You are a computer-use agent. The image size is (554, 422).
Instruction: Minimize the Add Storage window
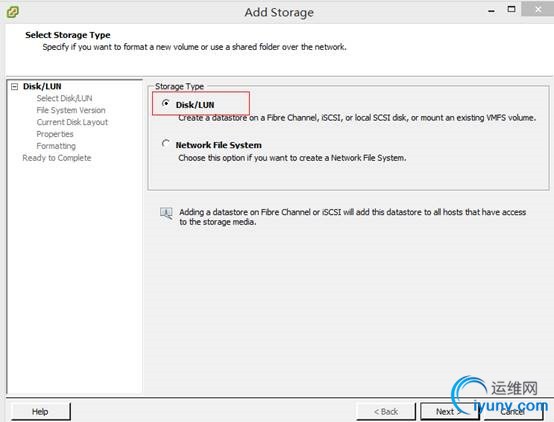(x=491, y=11)
